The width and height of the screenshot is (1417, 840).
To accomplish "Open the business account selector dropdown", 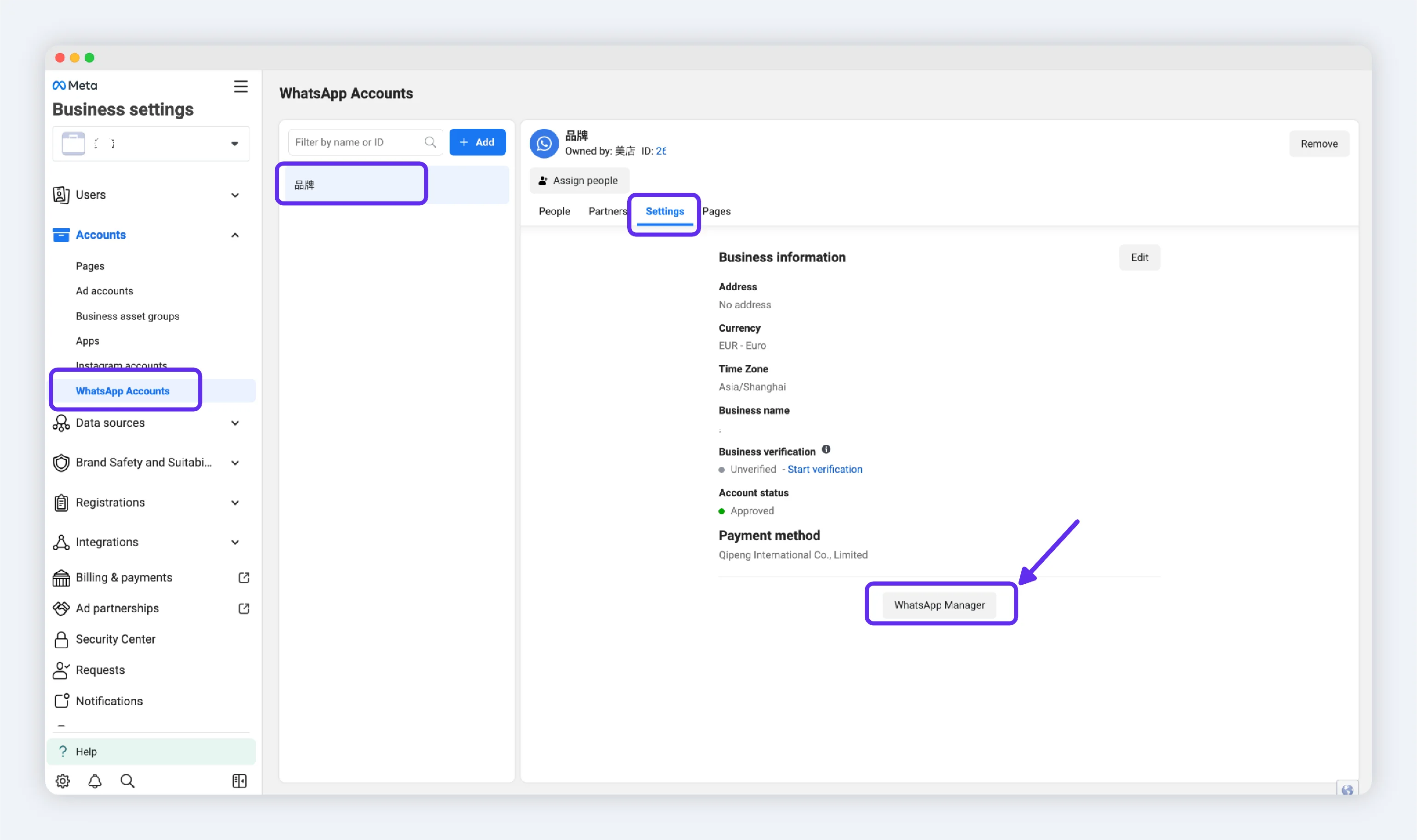I will 150,144.
